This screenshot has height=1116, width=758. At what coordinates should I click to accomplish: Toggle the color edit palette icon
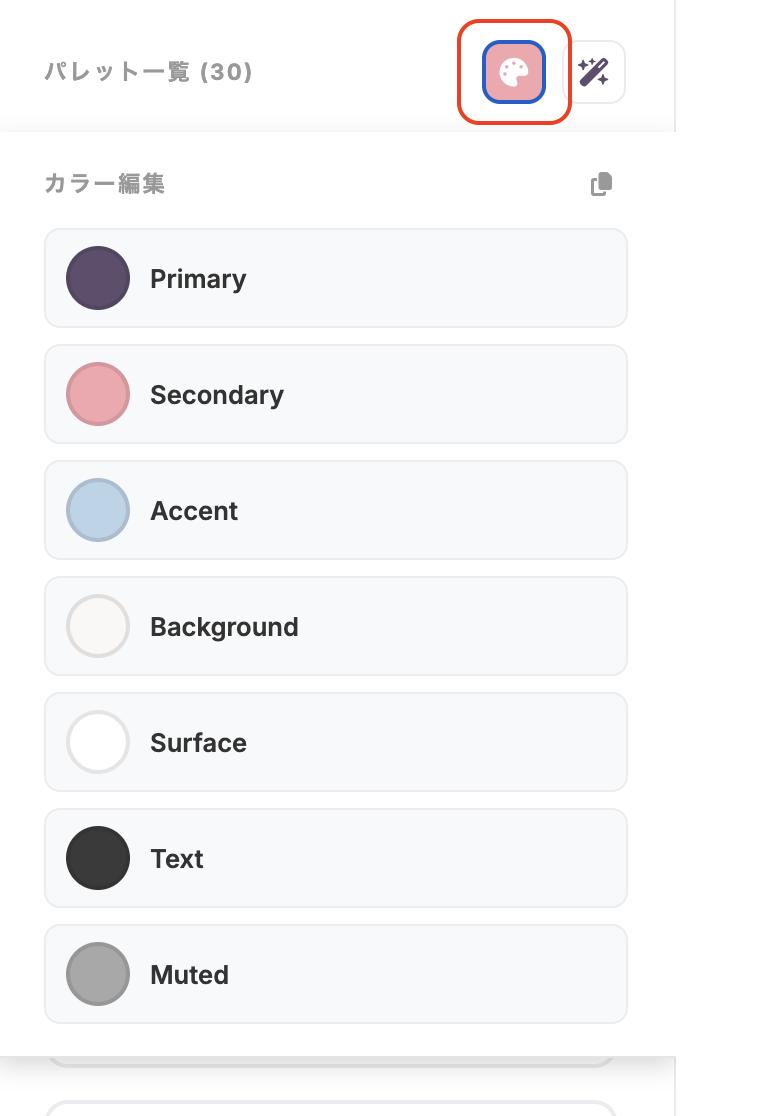click(513, 72)
